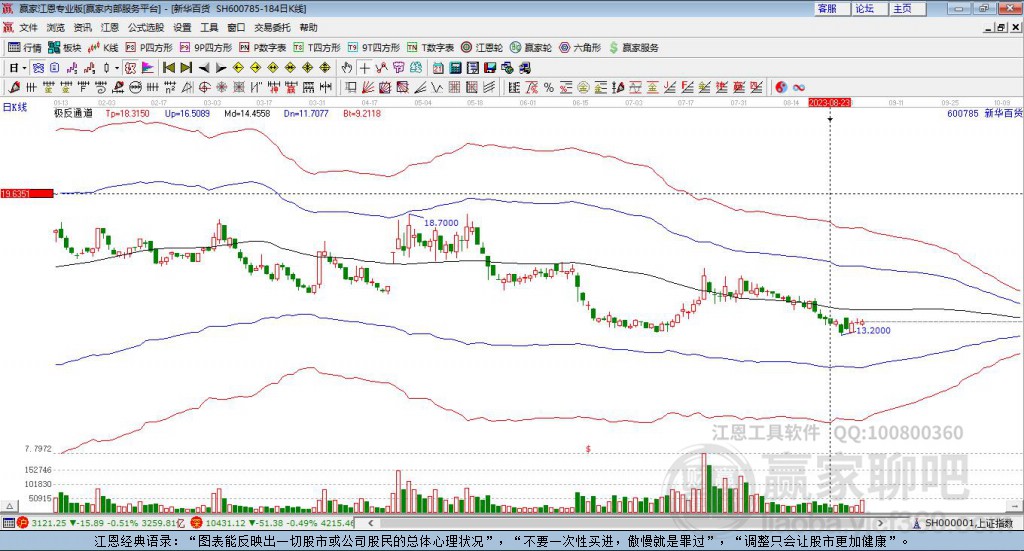The image size is (1024, 551).
Task: Select the oval ellipse drawing tool
Action: click(x=136, y=87)
